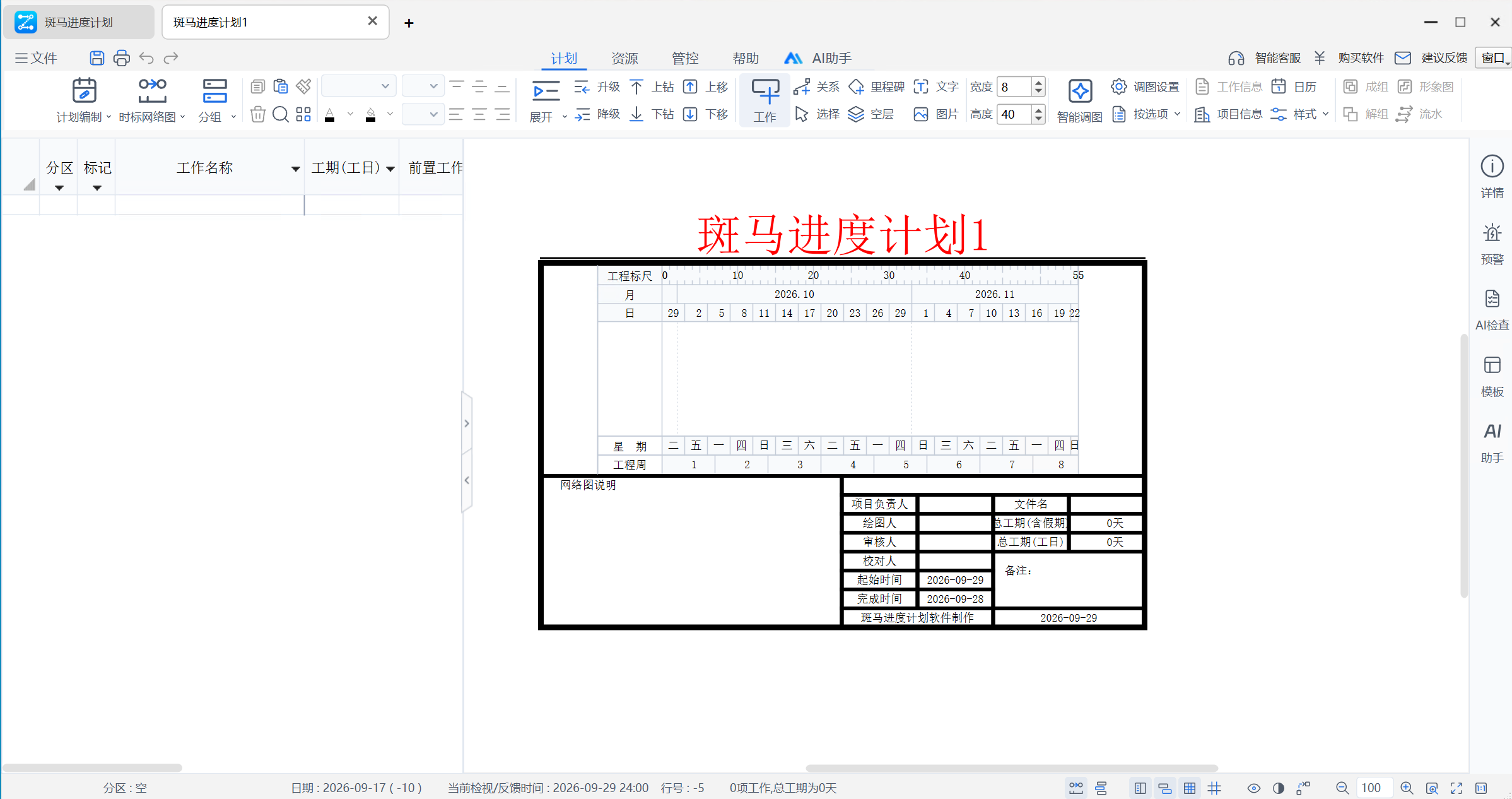Screen dimensions: 1512x799
Task: Toggle the table grid display button
Action: (x=1190, y=788)
